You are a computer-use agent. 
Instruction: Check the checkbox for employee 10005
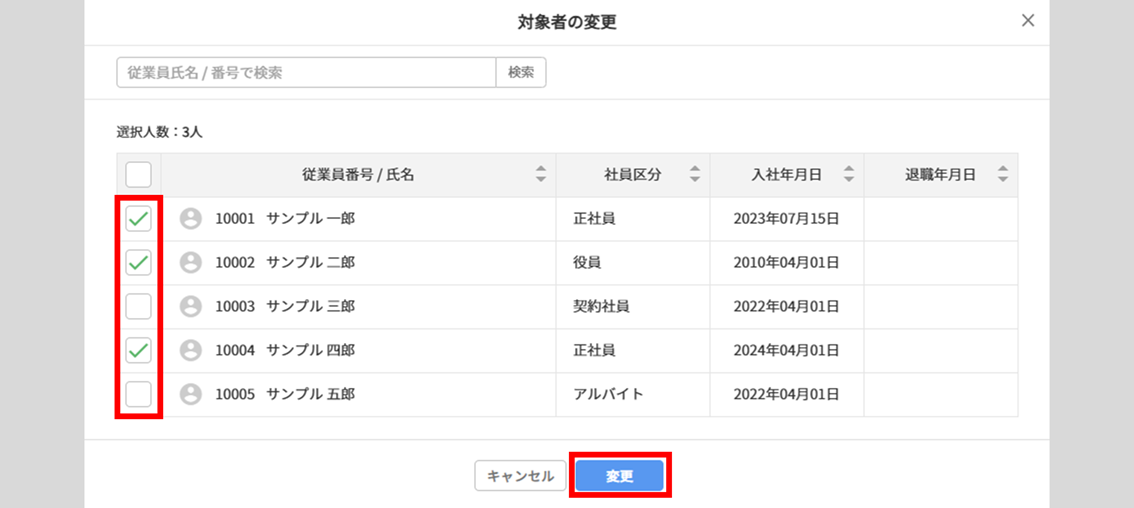pyautogui.click(x=138, y=394)
